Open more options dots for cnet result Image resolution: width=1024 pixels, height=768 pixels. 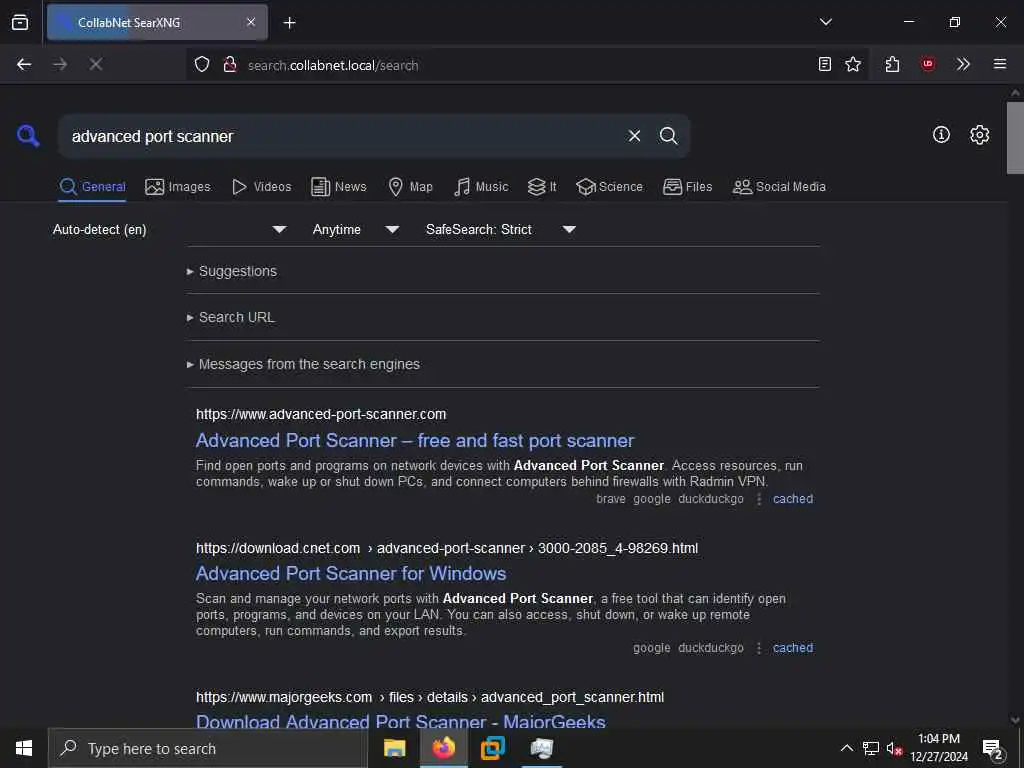click(758, 648)
